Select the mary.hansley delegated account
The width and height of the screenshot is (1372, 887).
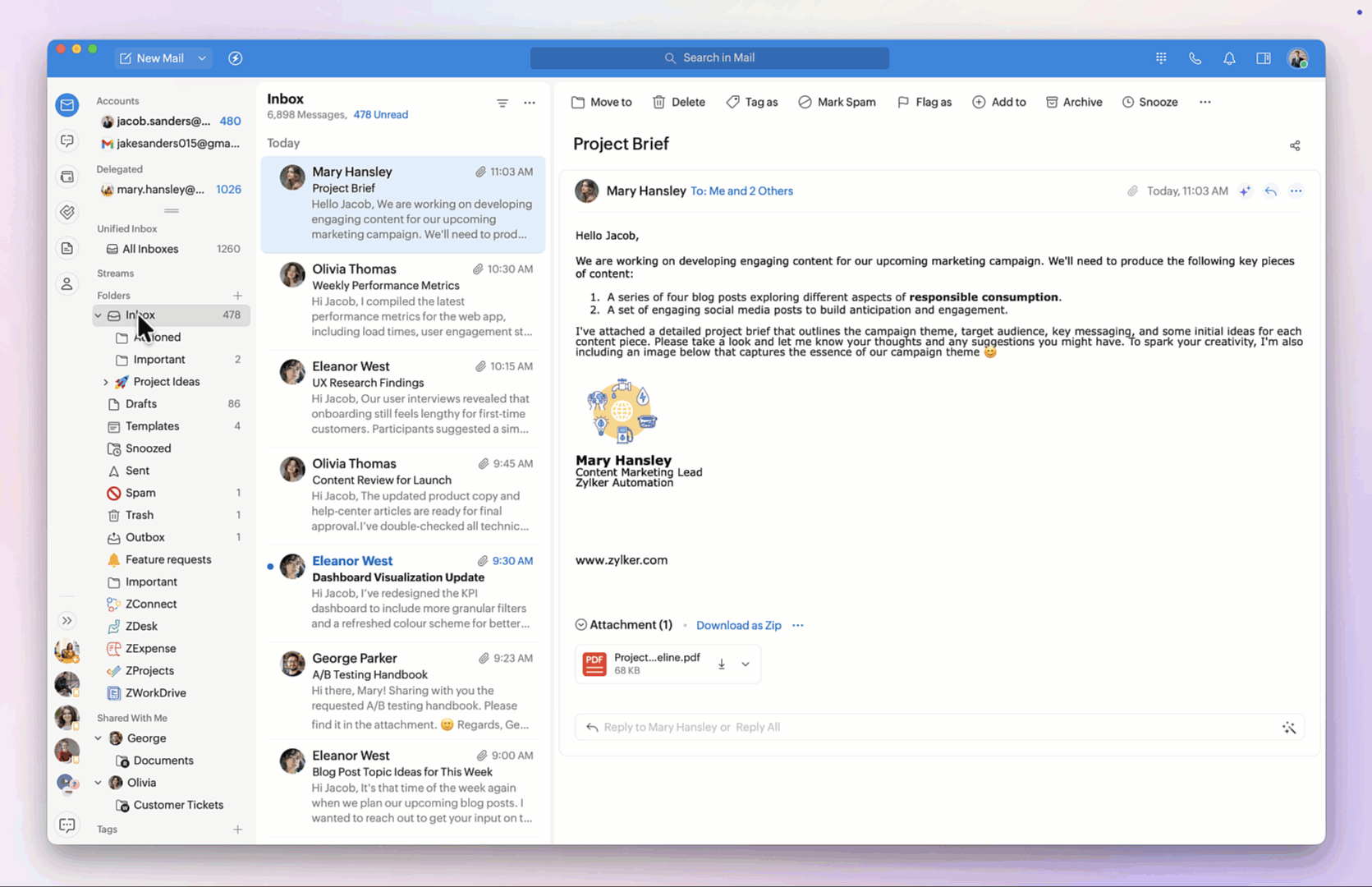pyautogui.click(x=172, y=190)
